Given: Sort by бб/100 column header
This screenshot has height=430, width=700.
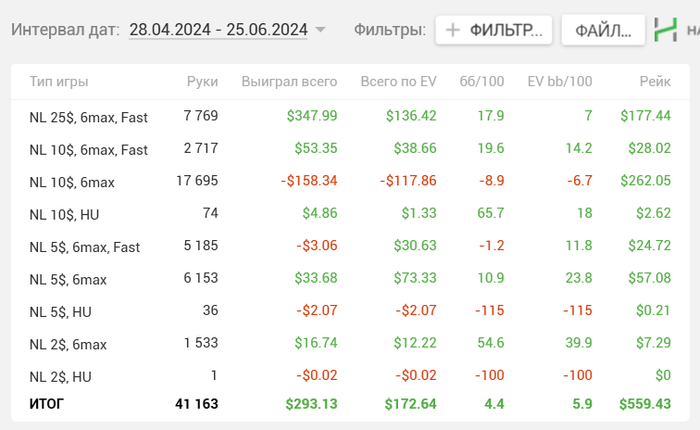Looking at the screenshot, I should (481, 81).
